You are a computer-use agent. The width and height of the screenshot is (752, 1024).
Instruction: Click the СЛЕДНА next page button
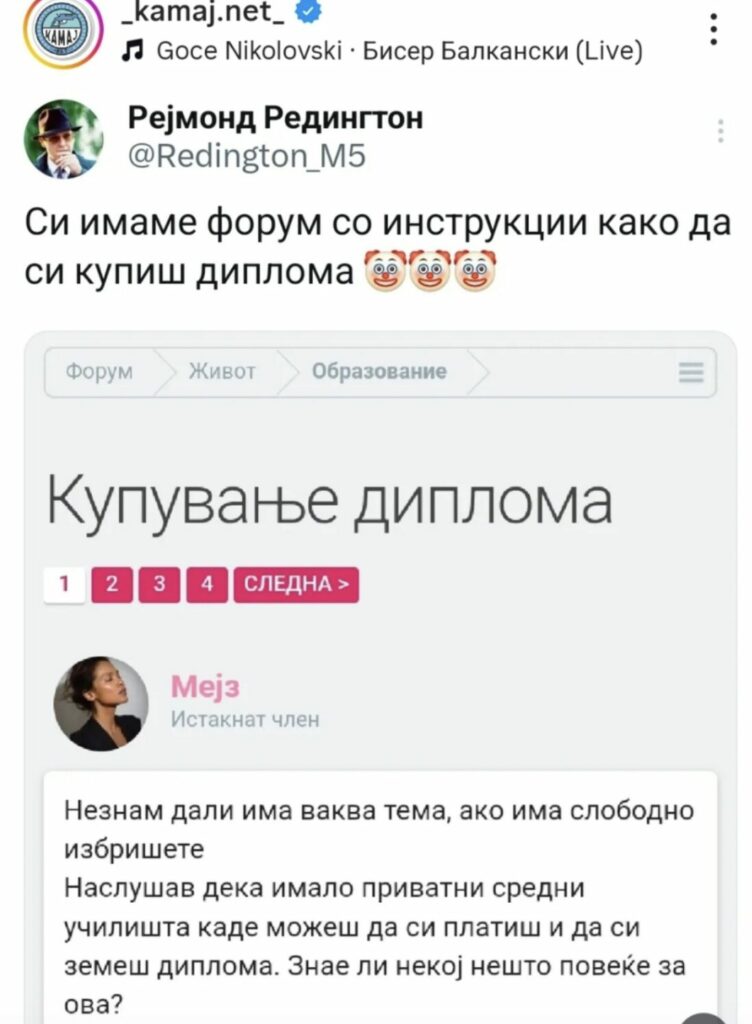pyautogui.click(x=296, y=584)
